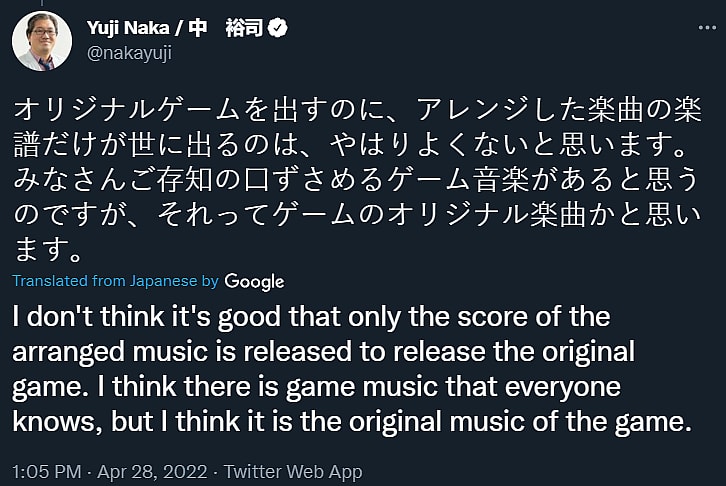Open the "Twitter Web App" source link
726x486 pixels.
click(x=294, y=471)
